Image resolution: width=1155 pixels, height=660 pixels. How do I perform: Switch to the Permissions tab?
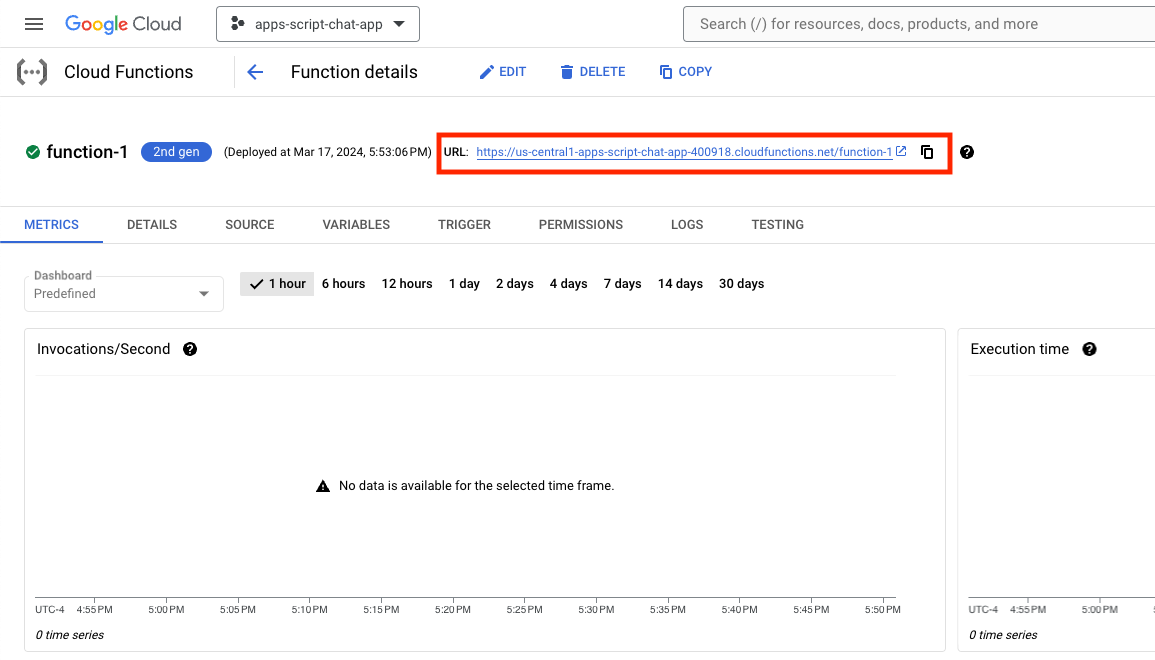coord(580,225)
